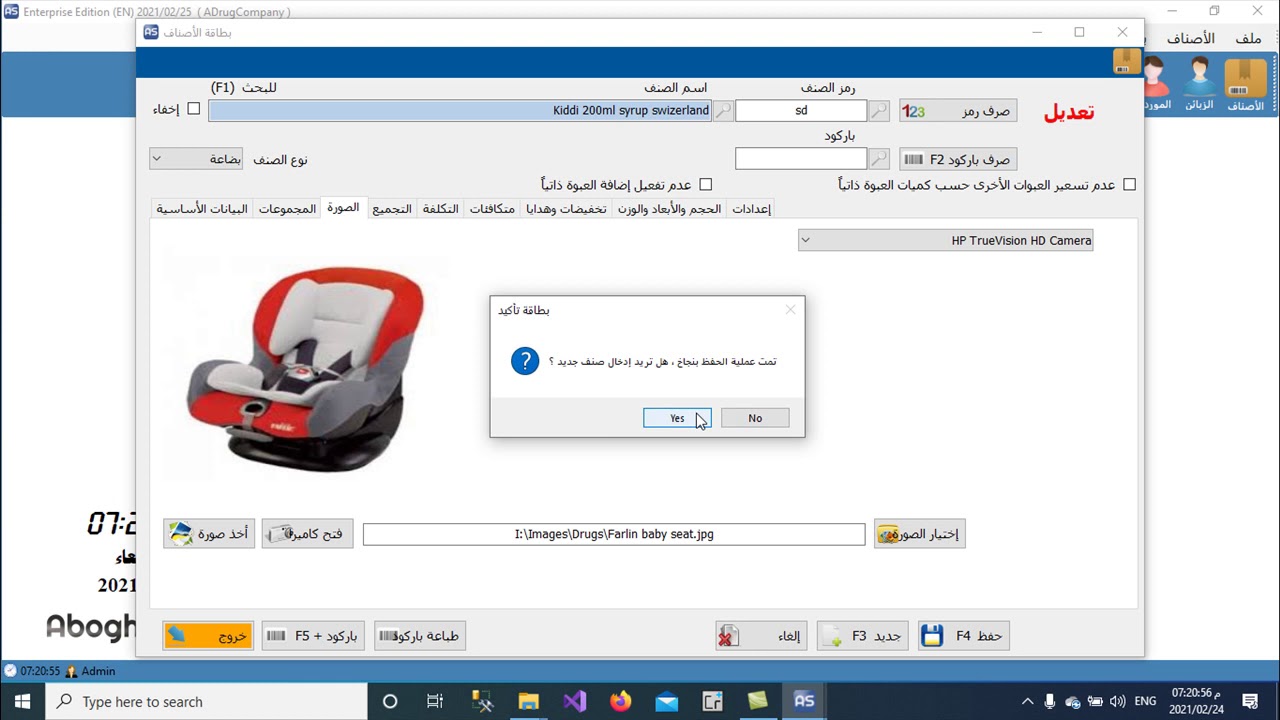Viewport: 1280px width, 720px height.
Task: Click the image file path field
Action: coord(614,534)
